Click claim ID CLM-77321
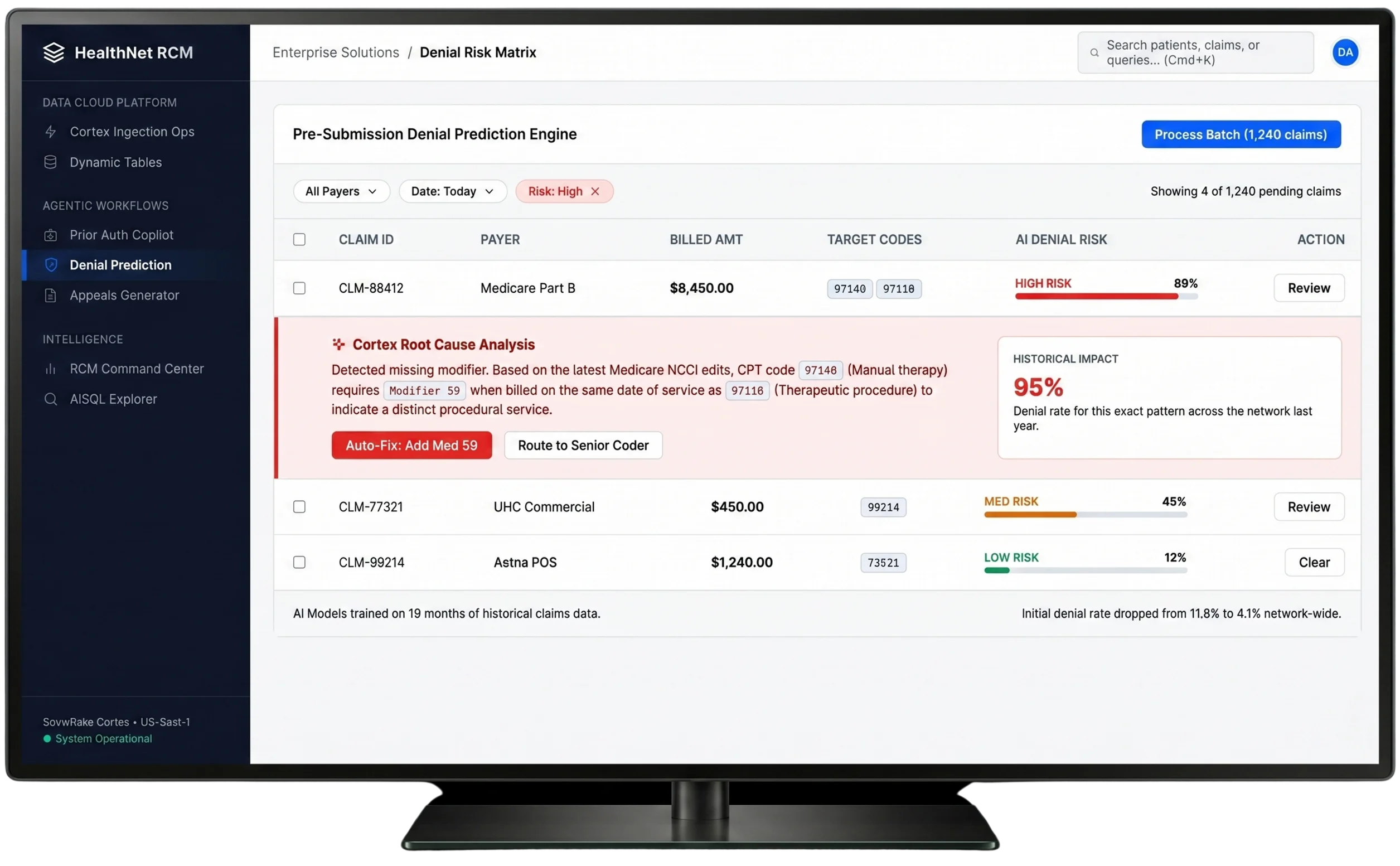 click(x=370, y=506)
